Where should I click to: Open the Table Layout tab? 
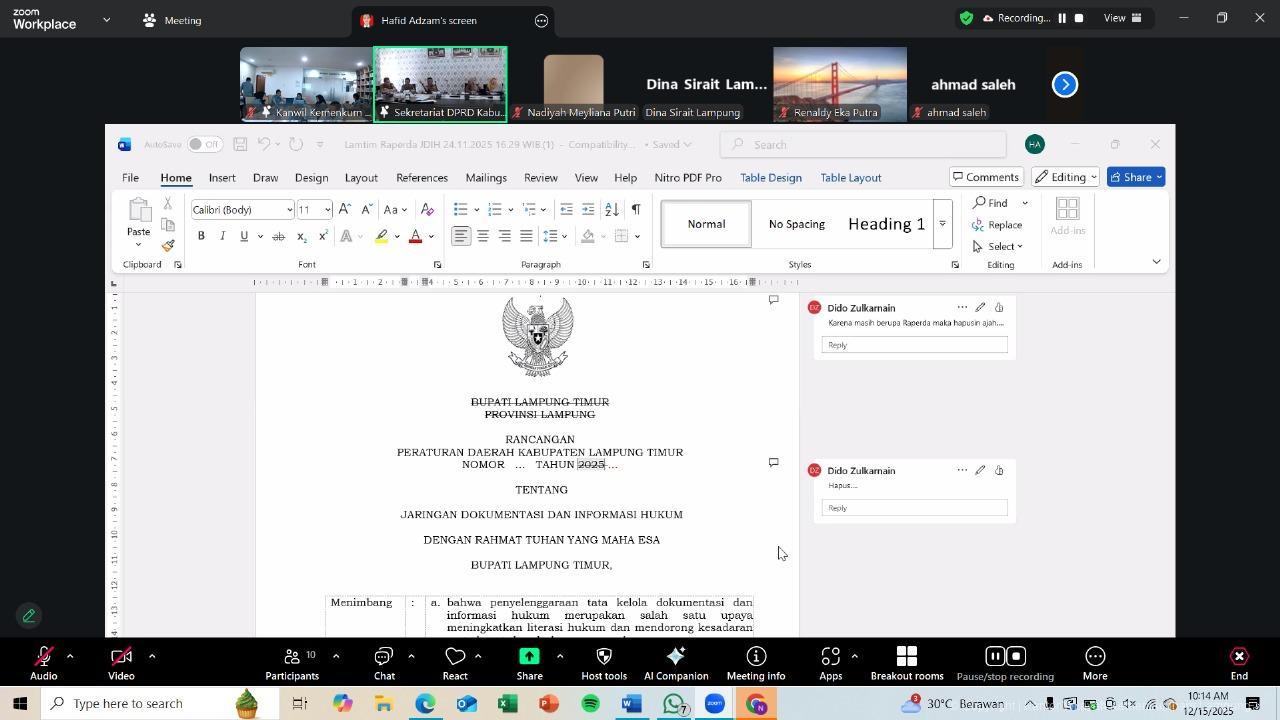[850, 178]
